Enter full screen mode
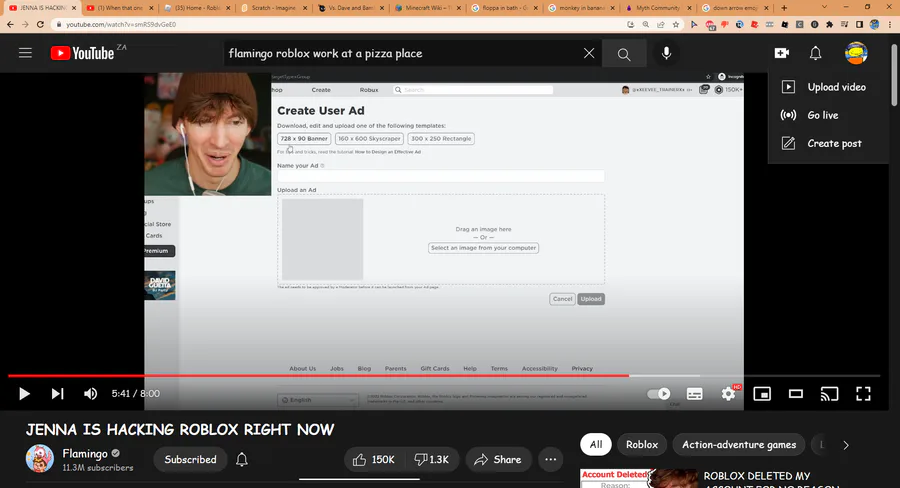Viewport: 900px width, 488px height. [863, 394]
